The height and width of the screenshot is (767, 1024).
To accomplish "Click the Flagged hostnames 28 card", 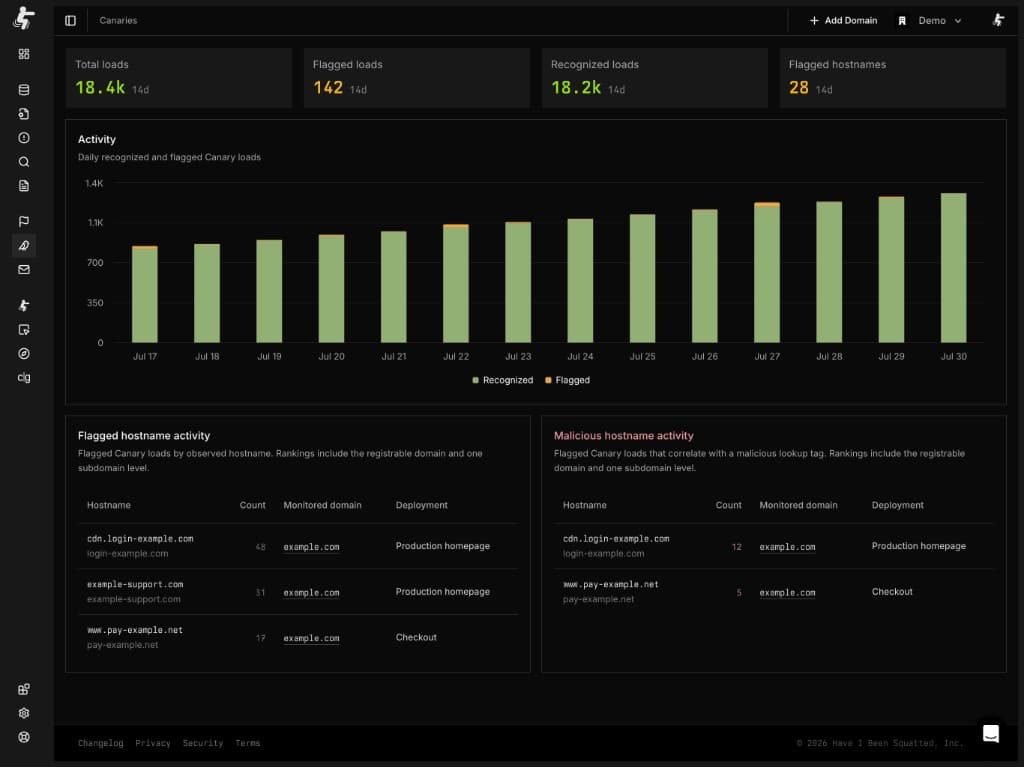I will (x=893, y=78).
